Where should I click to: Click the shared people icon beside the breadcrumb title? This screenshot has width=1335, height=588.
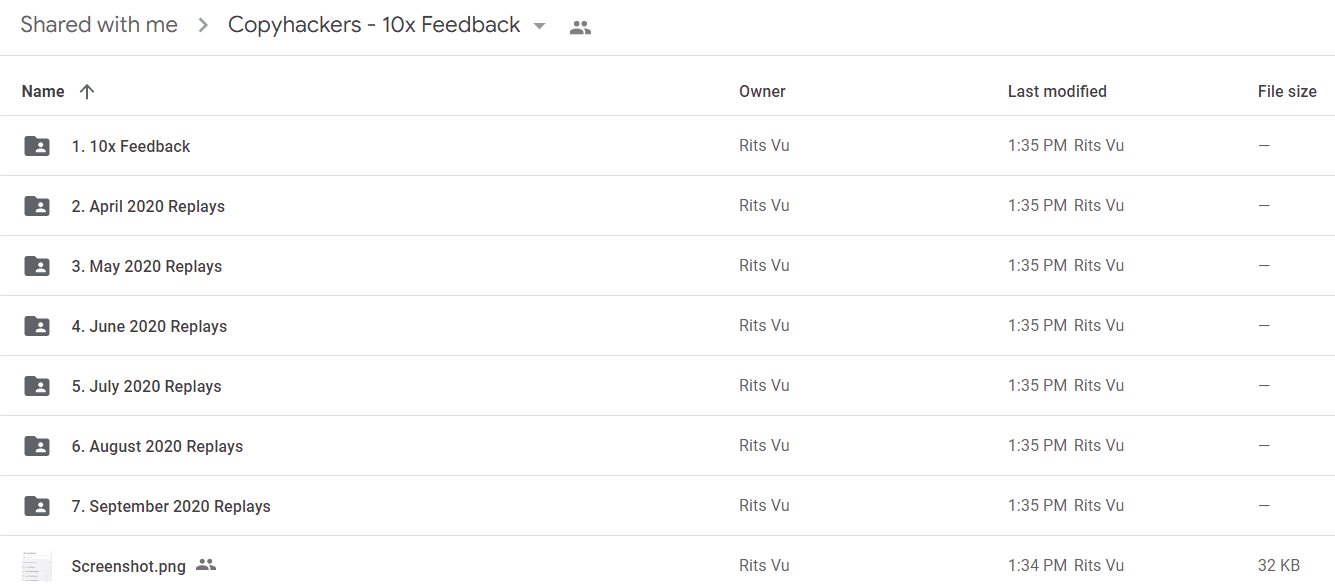(x=580, y=27)
